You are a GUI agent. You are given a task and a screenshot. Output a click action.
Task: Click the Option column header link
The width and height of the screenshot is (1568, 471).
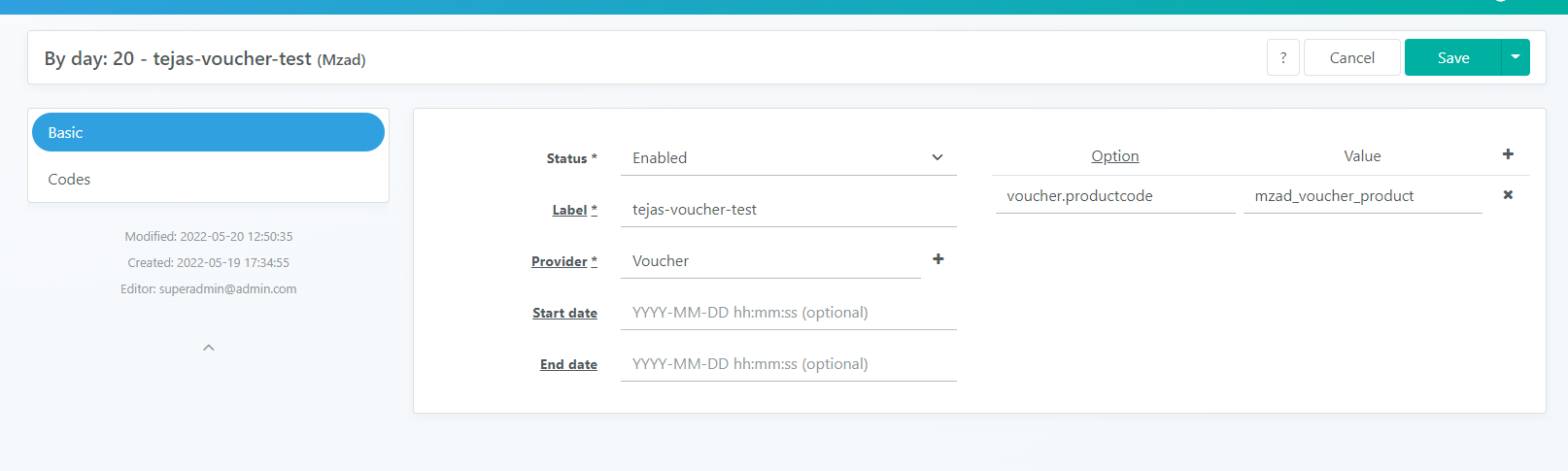1114,155
